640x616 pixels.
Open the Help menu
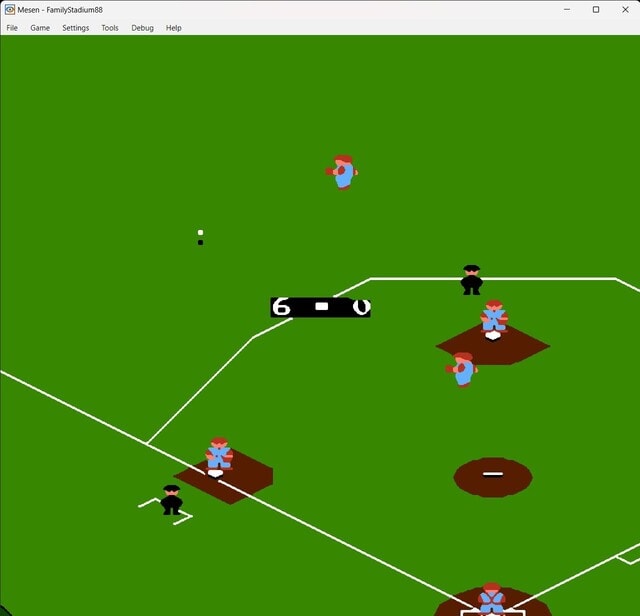(x=173, y=28)
